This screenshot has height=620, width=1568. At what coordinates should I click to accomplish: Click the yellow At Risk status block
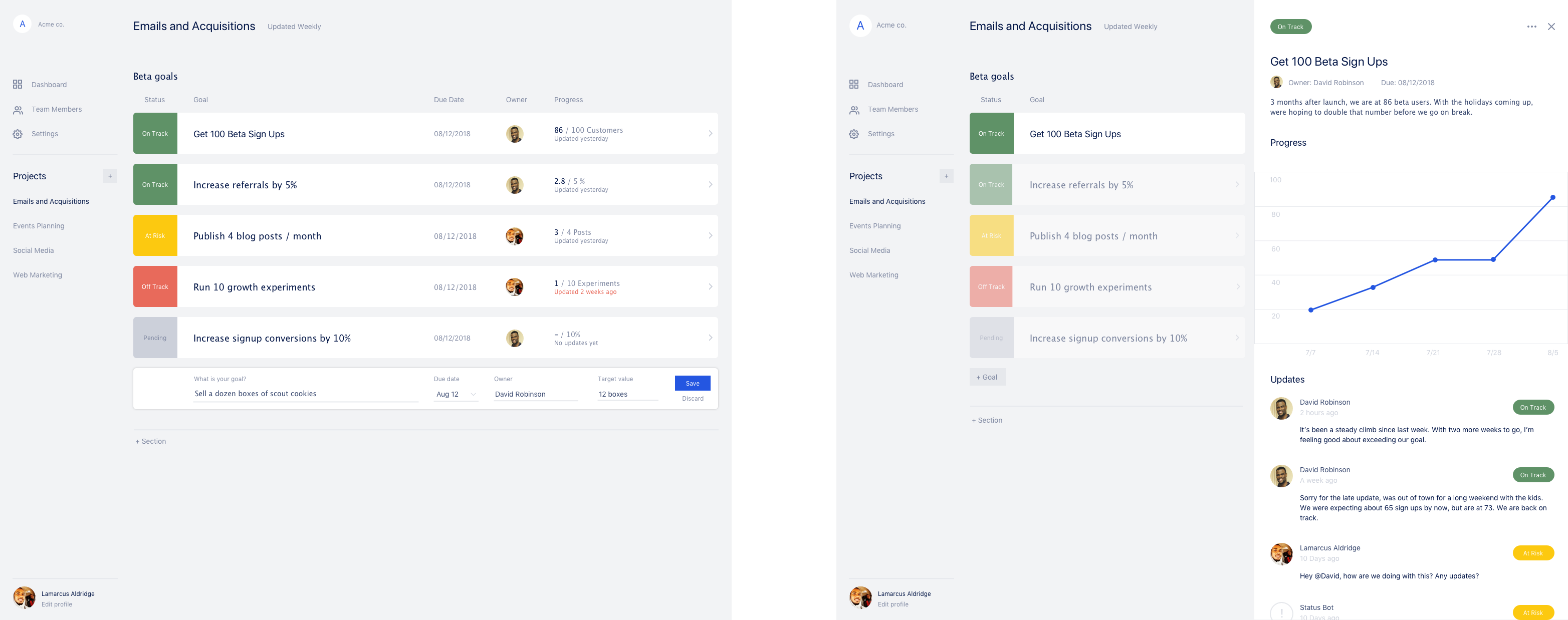point(155,235)
